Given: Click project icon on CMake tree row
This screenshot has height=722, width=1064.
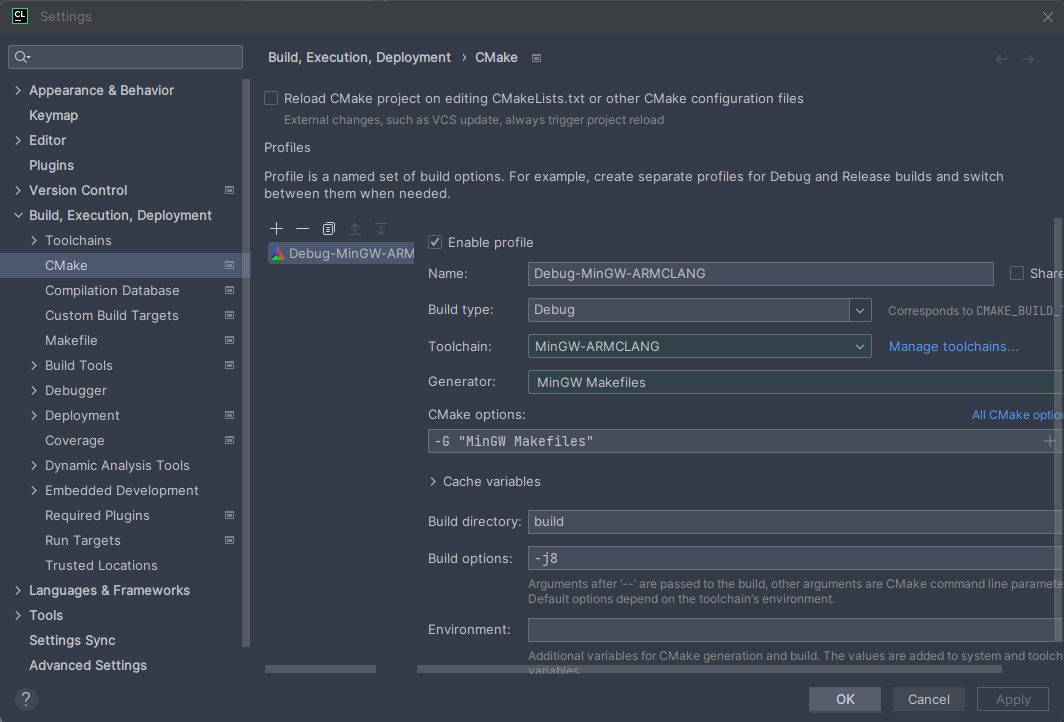Looking at the screenshot, I should tap(229, 265).
